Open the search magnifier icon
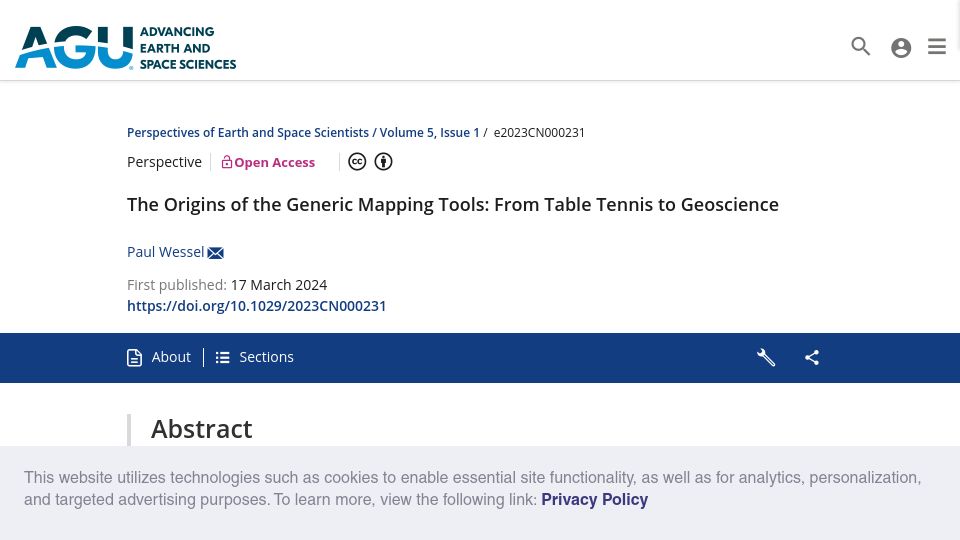The image size is (960, 540). tap(860, 46)
